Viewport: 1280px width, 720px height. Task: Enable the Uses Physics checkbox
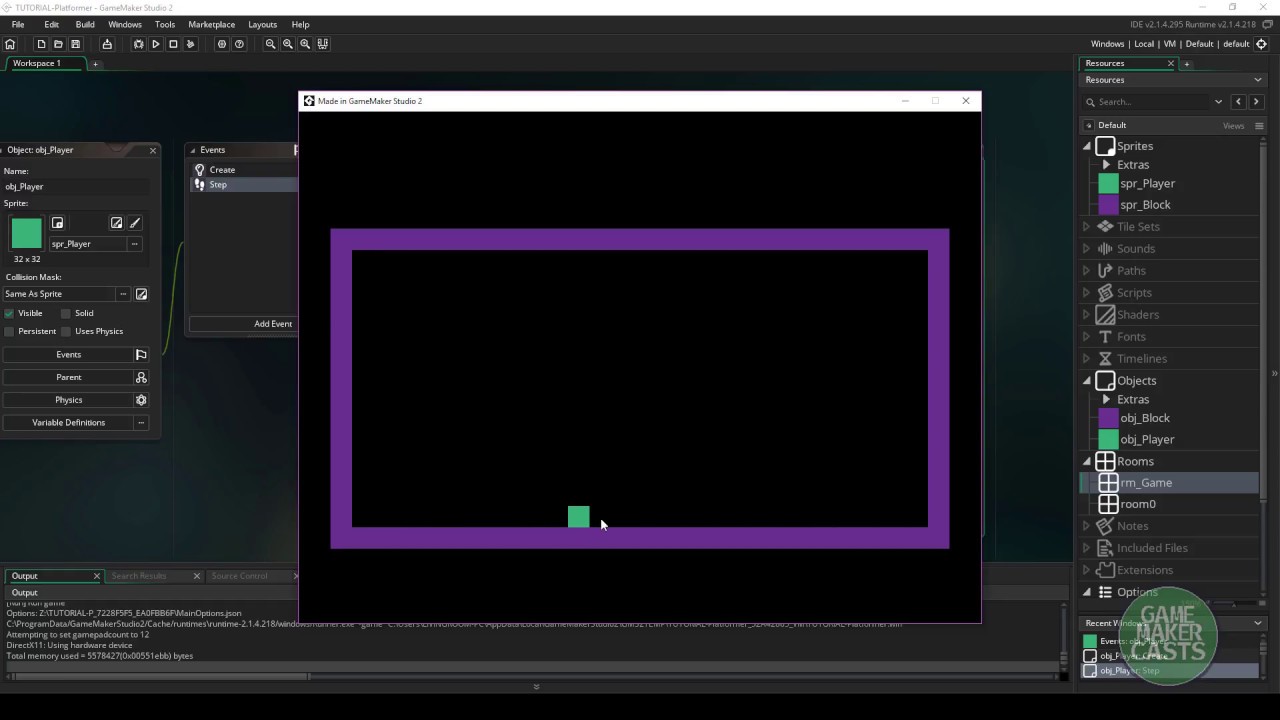(x=66, y=331)
